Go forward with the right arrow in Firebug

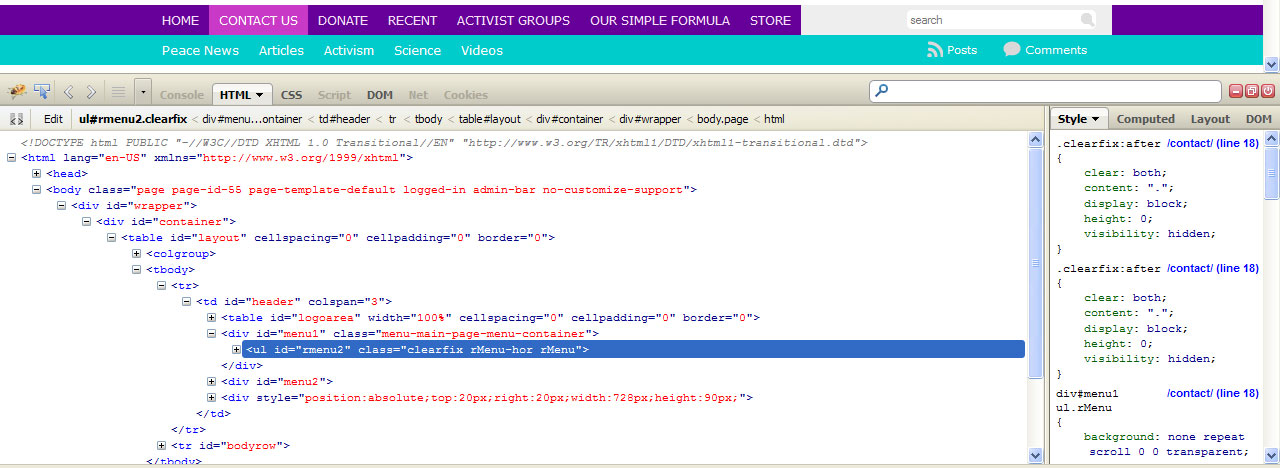tap(91, 92)
